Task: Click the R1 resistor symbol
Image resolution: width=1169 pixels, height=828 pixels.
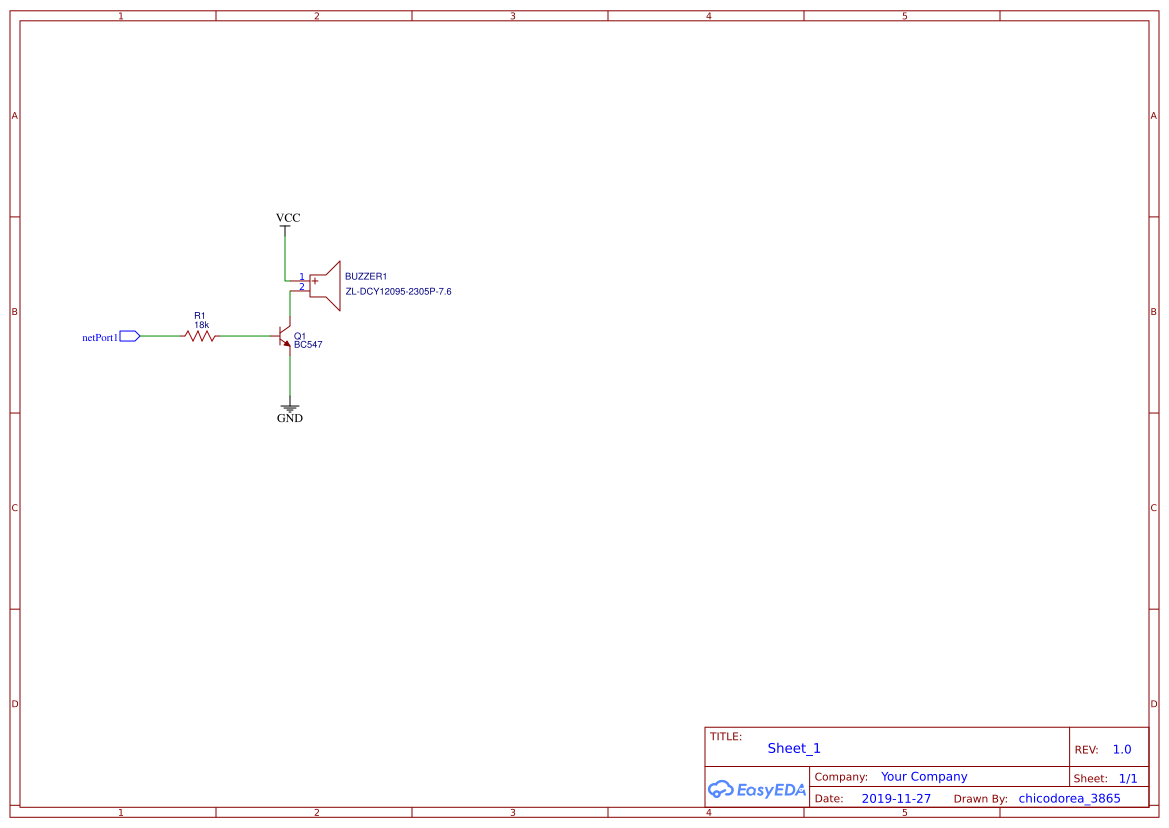Action: pos(200,336)
